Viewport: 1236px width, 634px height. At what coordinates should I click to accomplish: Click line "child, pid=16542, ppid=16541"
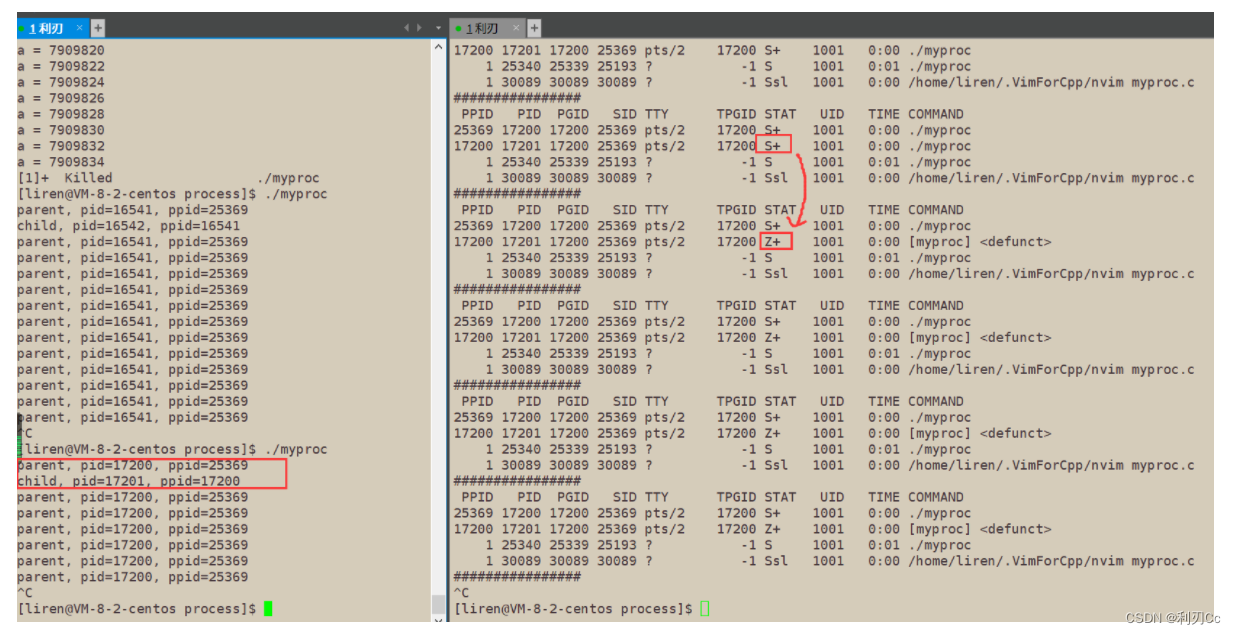tap(129, 226)
